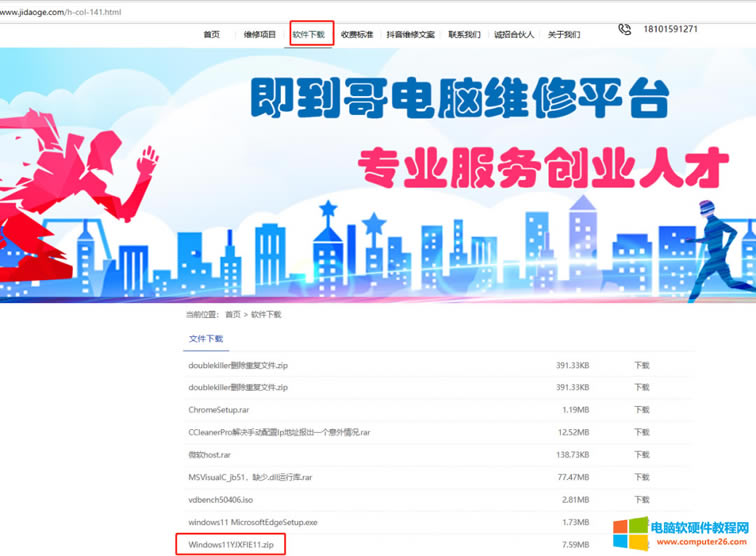The width and height of the screenshot is (756, 556).
Task: Click the Windows11YJXFIE11.zip file name
Action: coord(231,545)
